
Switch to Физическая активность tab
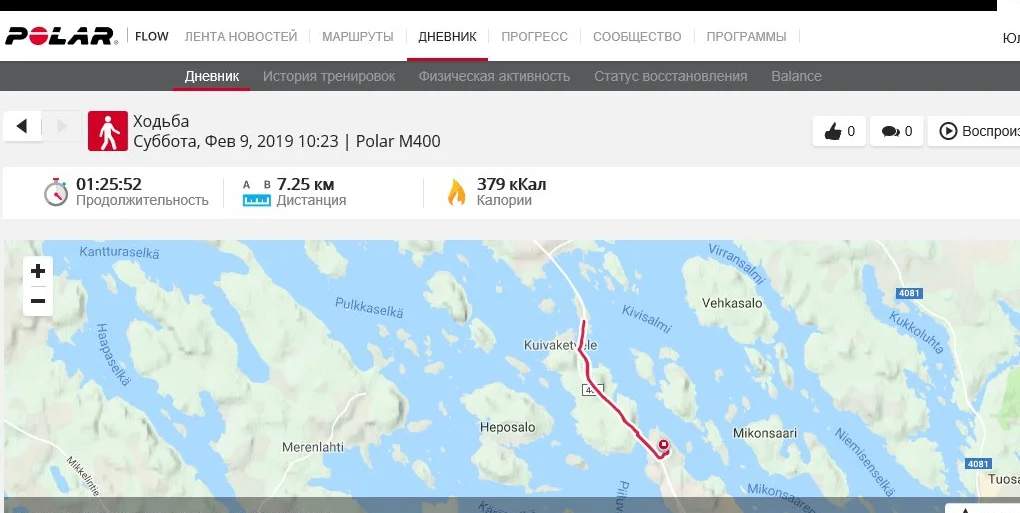(x=494, y=76)
